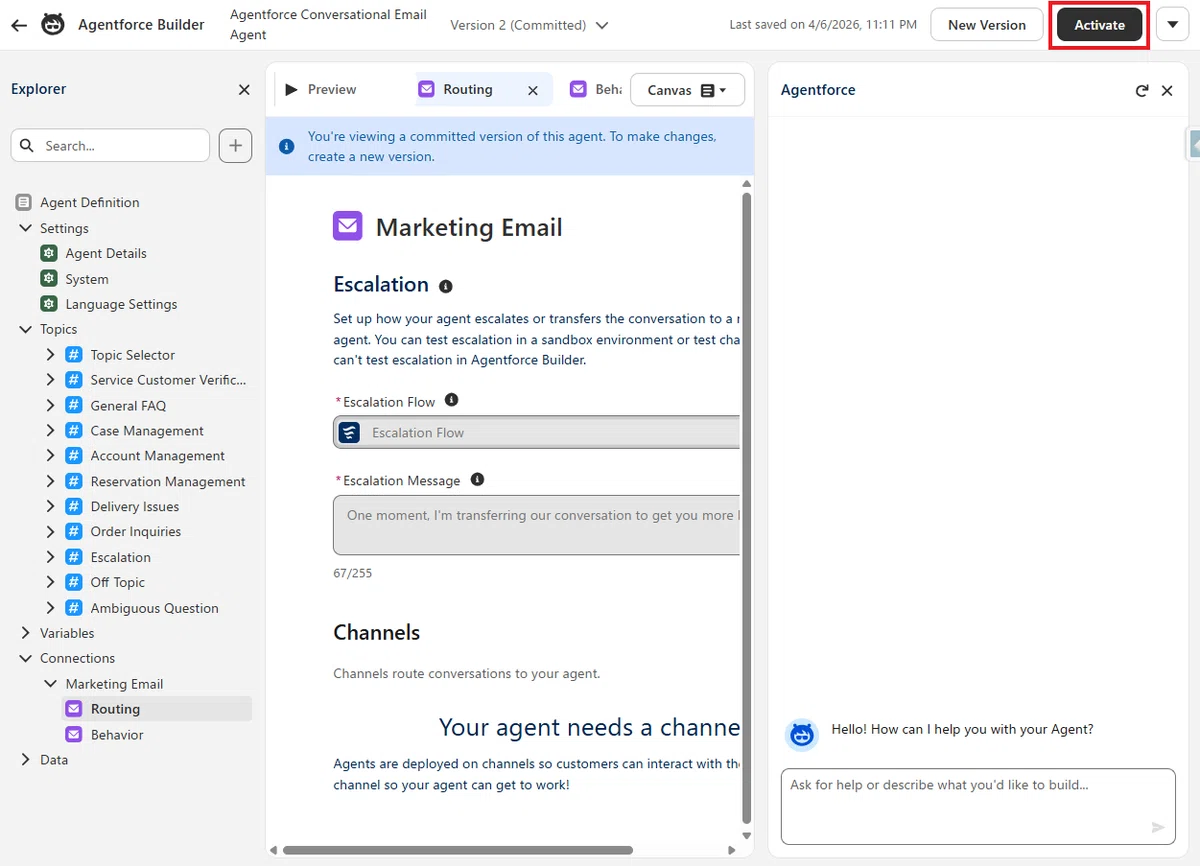
Task: Click the Behavior envelope icon in tree
Action: click(x=73, y=734)
